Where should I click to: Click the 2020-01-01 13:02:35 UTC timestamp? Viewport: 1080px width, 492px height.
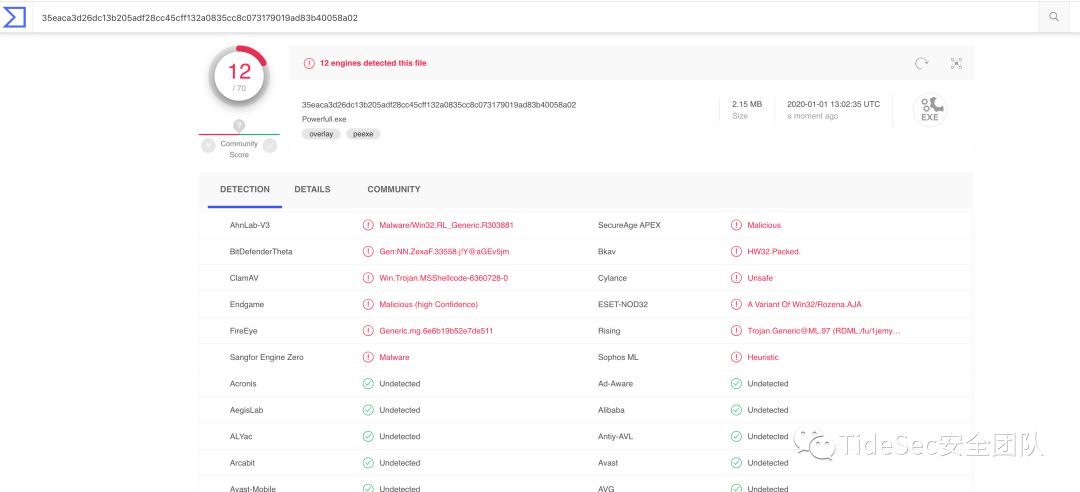pyautogui.click(x=833, y=105)
